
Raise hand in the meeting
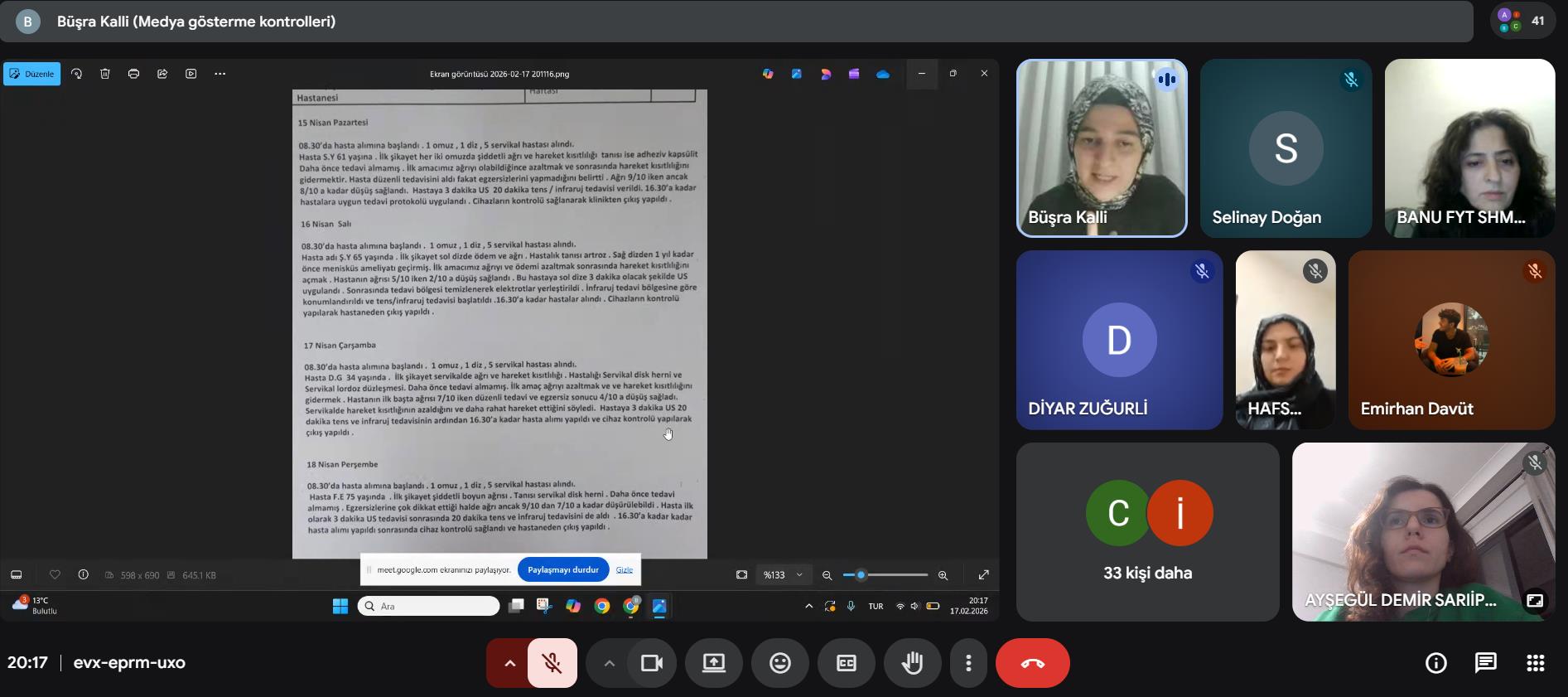point(912,663)
